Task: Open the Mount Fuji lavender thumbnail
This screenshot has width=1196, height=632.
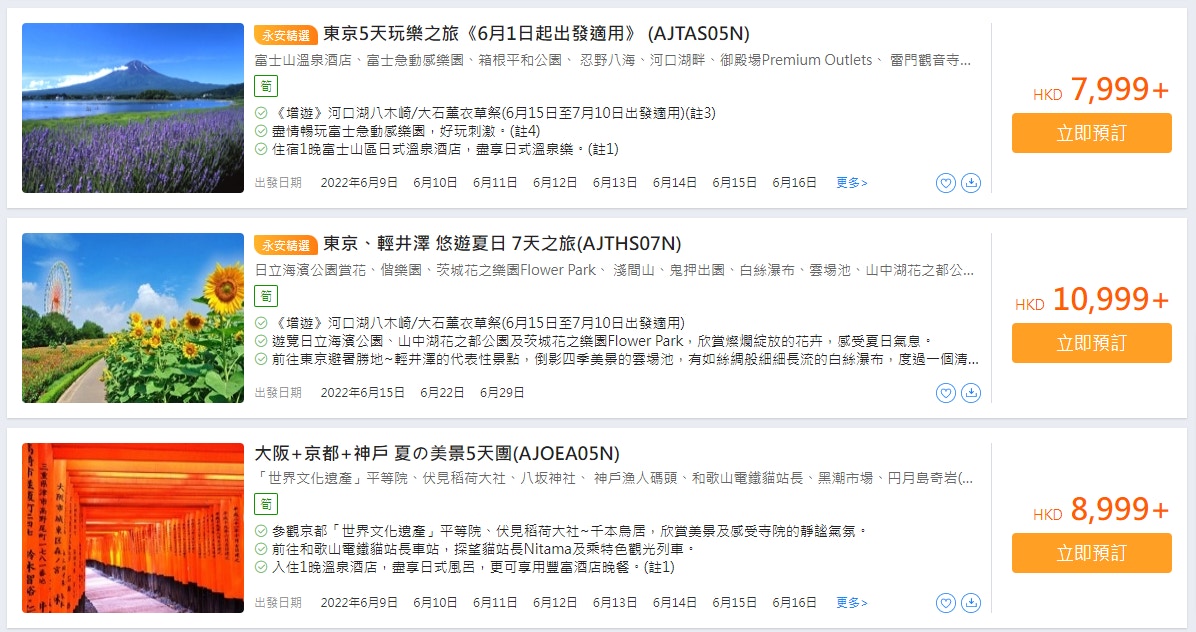Action: click(133, 107)
